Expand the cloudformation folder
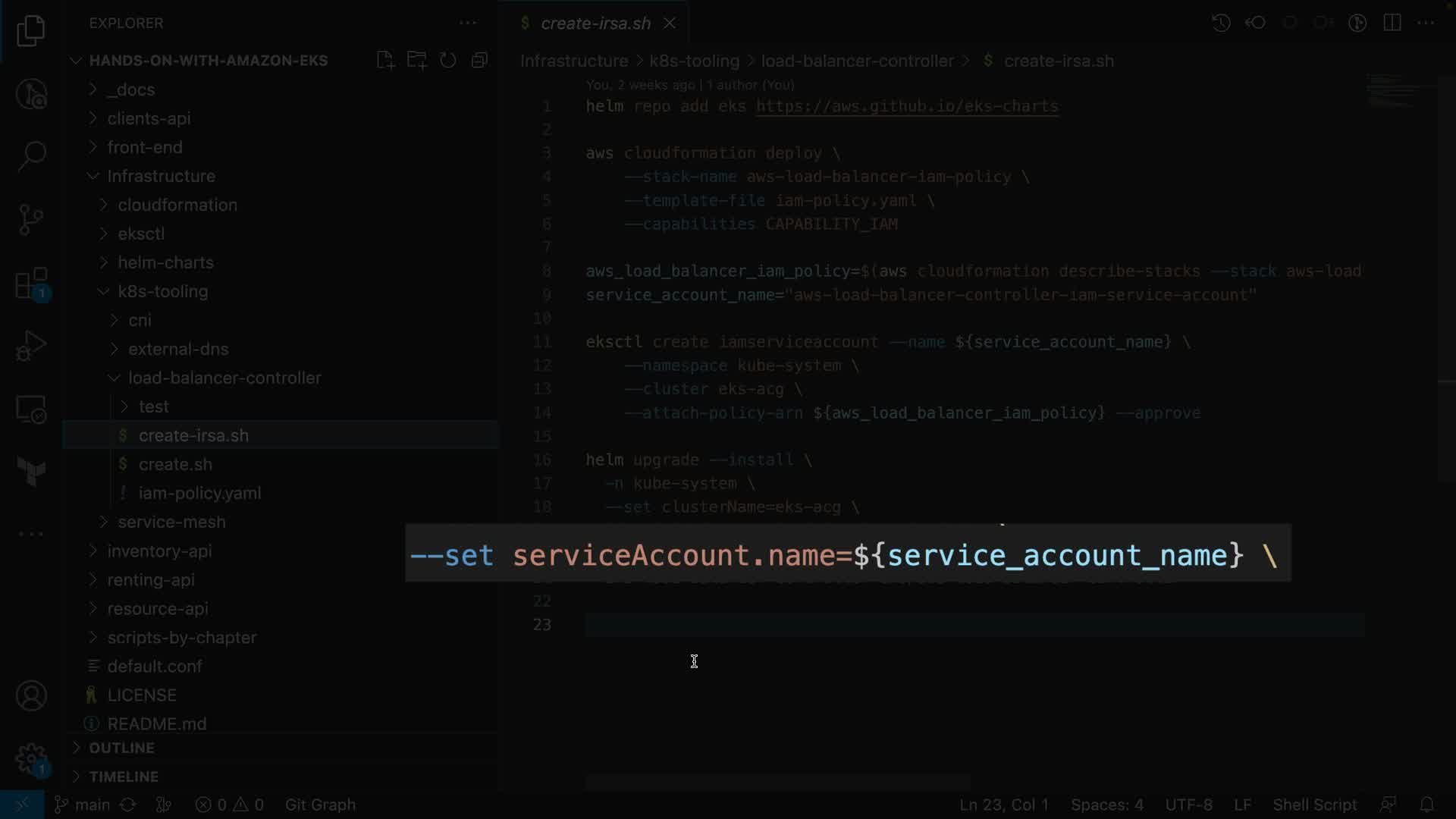 (177, 205)
